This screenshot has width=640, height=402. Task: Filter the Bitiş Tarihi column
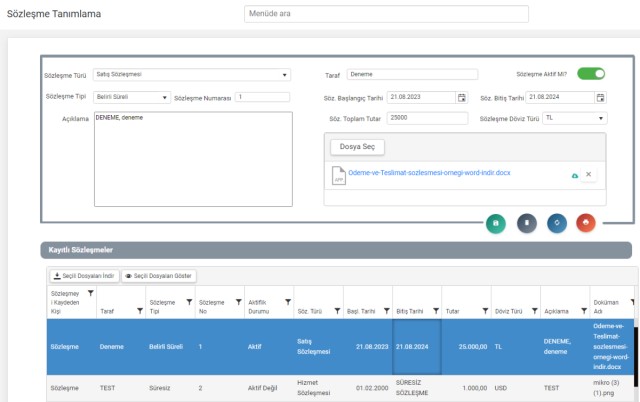436,311
